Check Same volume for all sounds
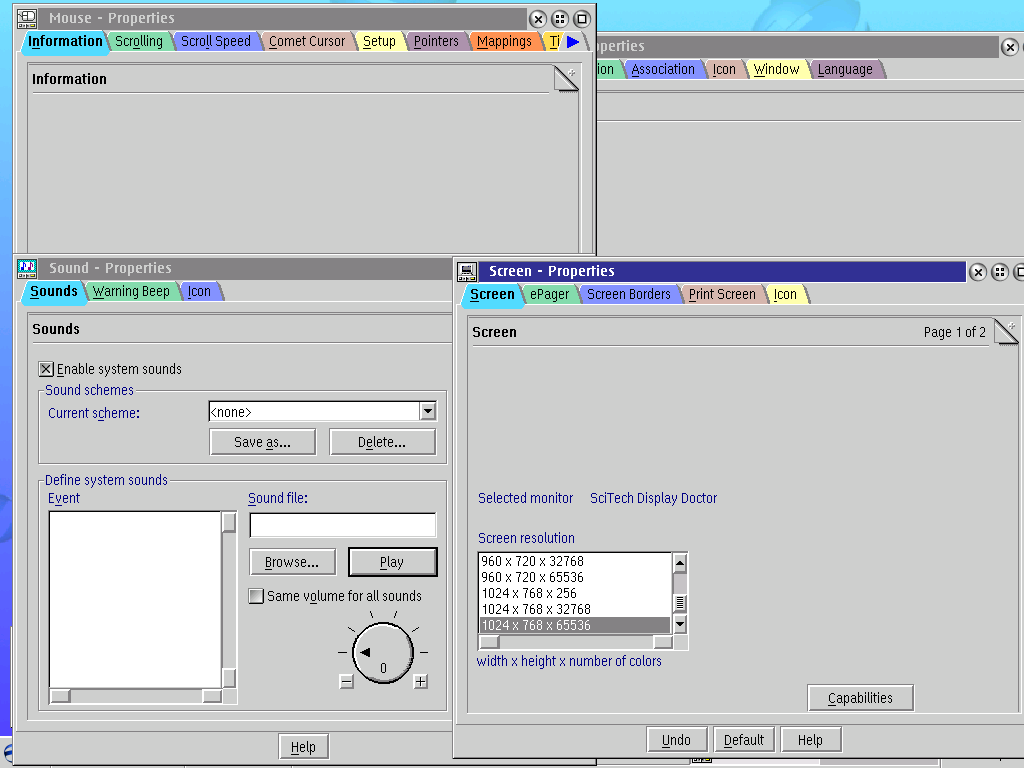 pyautogui.click(x=256, y=596)
